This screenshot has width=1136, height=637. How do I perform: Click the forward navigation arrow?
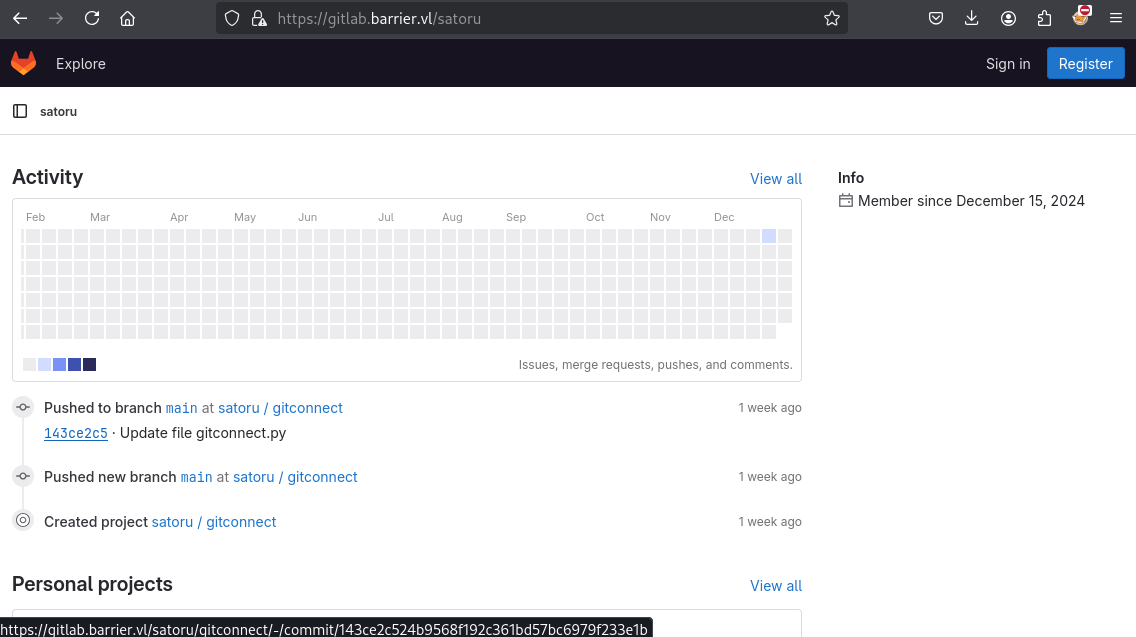tap(56, 18)
